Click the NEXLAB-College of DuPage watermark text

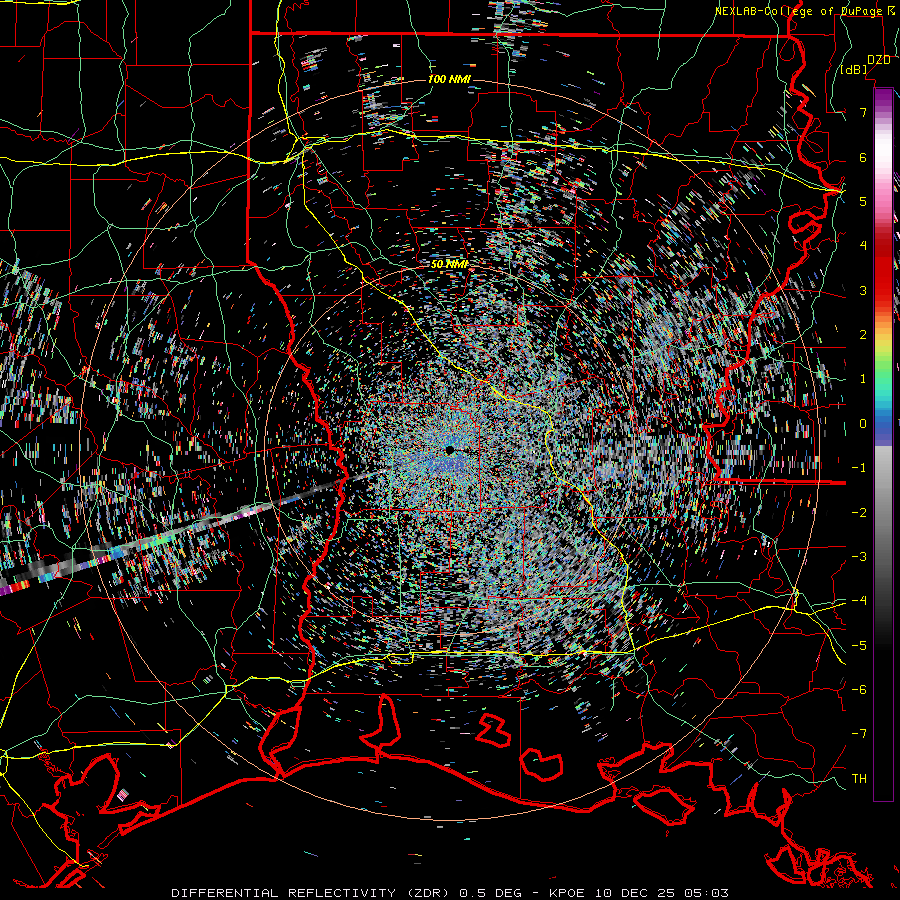click(798, 11)
